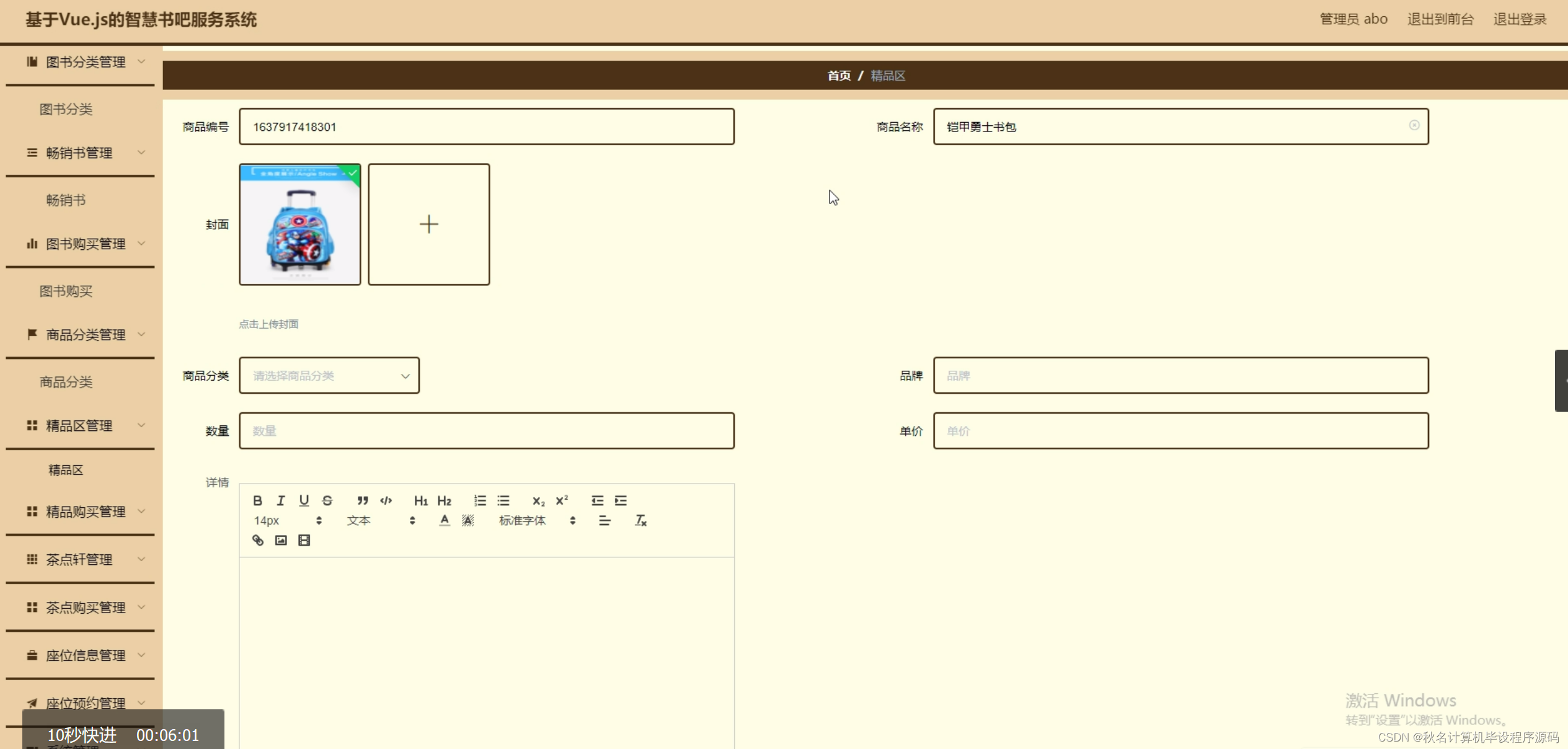Apply italic formatting

click(281, 500)
